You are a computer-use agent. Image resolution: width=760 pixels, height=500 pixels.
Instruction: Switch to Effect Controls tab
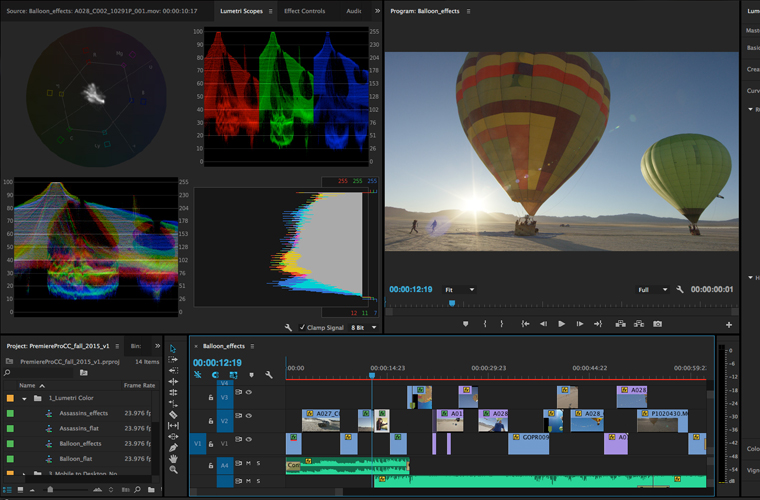(x=304, y=11)
